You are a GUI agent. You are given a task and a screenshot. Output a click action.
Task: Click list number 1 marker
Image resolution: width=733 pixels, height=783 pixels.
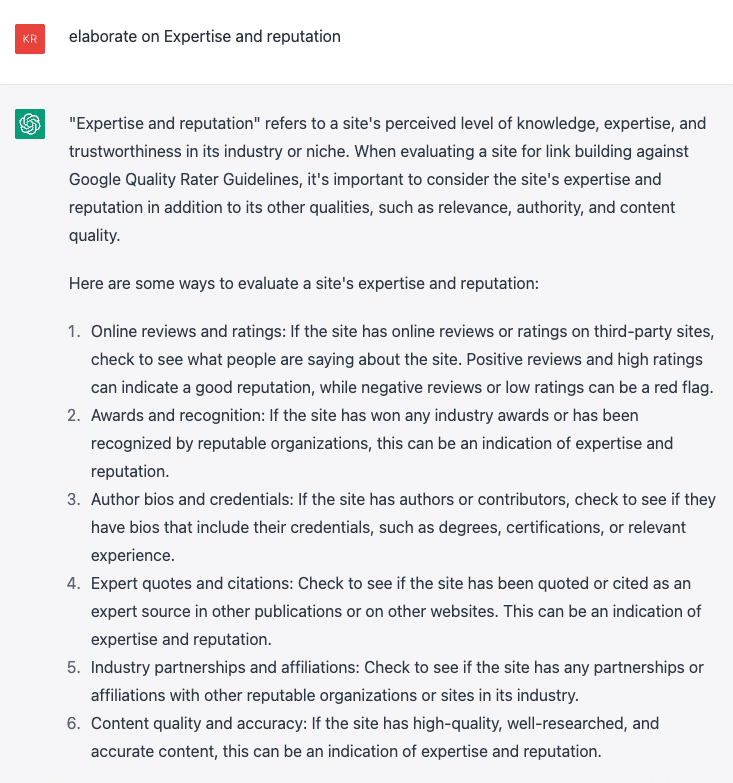[73, 331]
